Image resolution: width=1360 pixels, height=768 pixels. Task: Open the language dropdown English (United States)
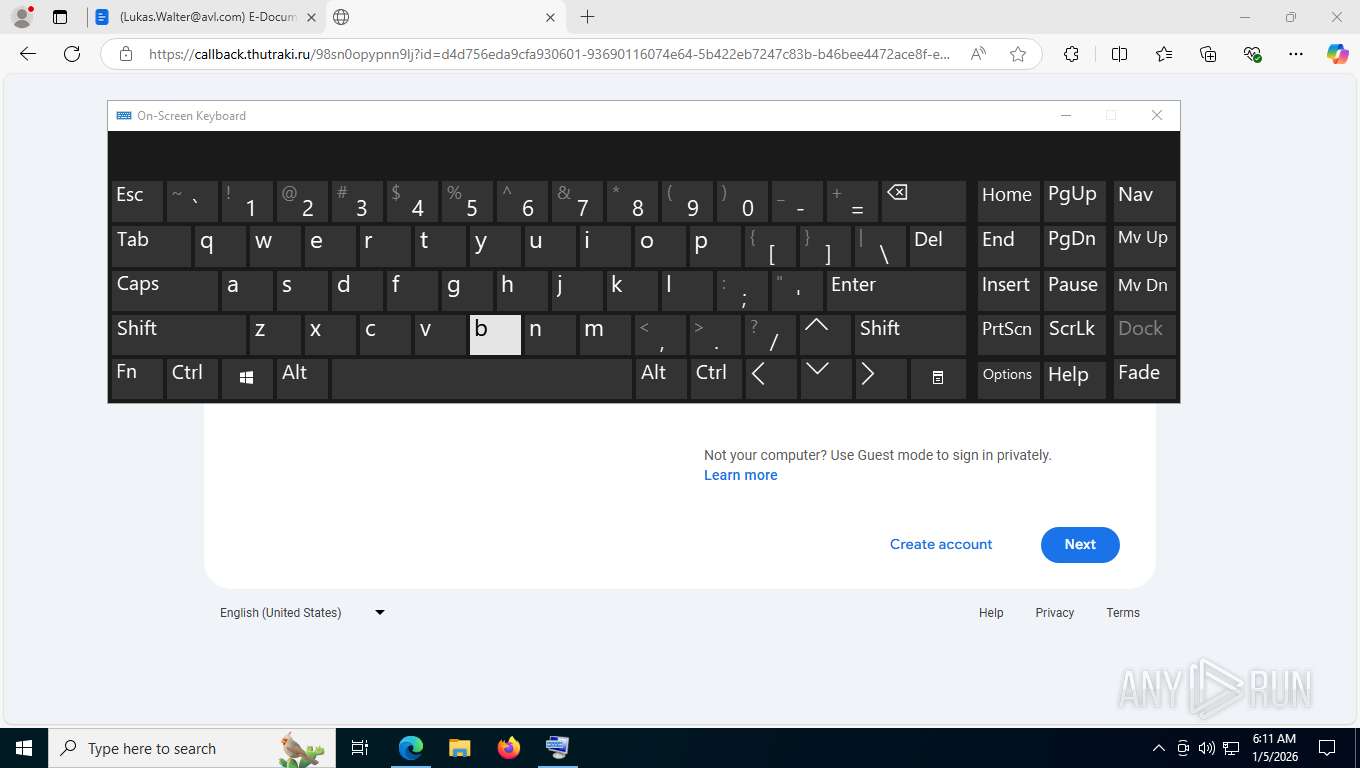pos(303,612)
